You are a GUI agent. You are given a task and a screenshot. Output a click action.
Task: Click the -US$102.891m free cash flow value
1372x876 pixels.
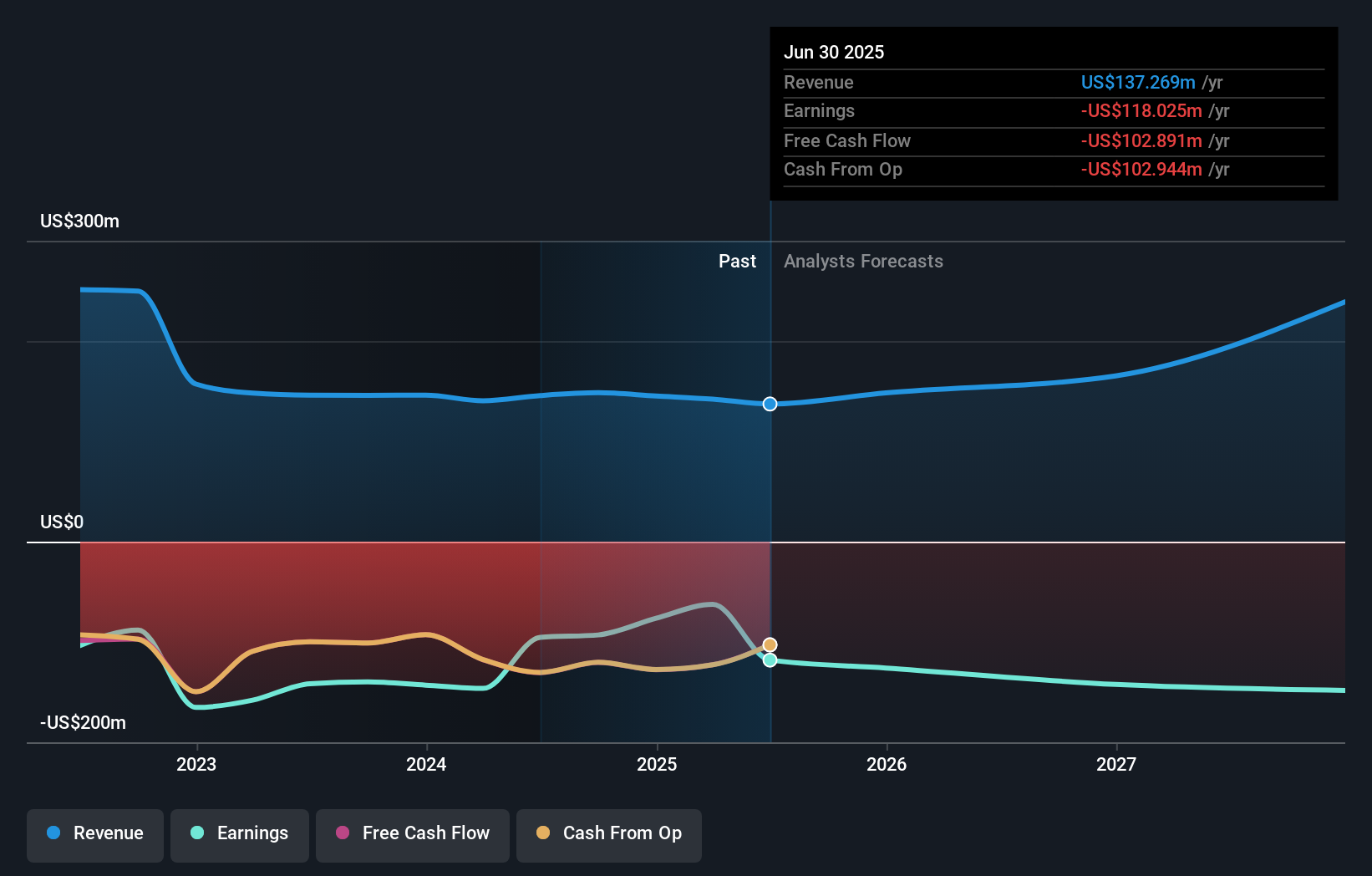(x=1141, y=140)
